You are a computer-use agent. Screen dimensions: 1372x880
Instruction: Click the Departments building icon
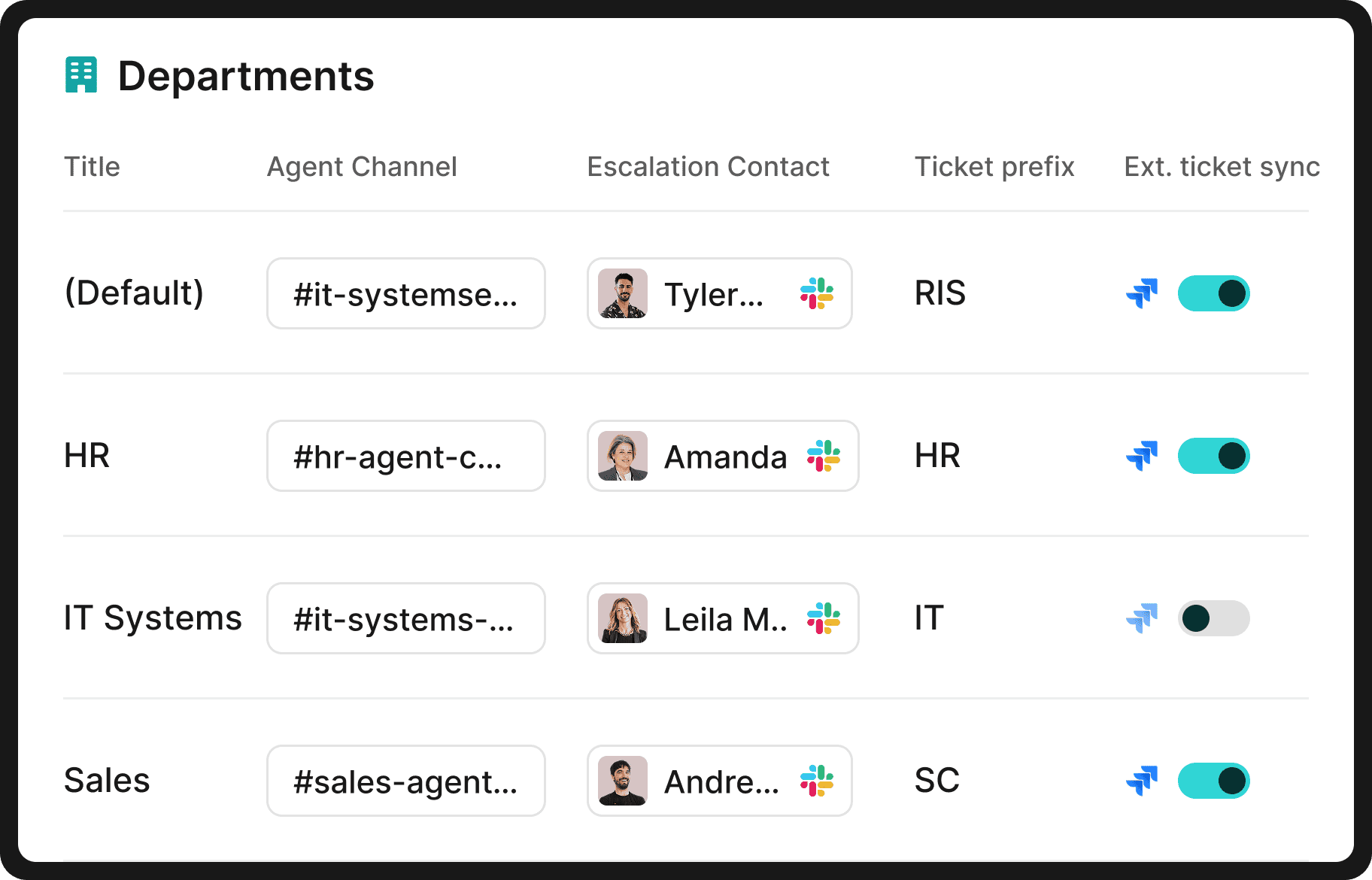81,74
